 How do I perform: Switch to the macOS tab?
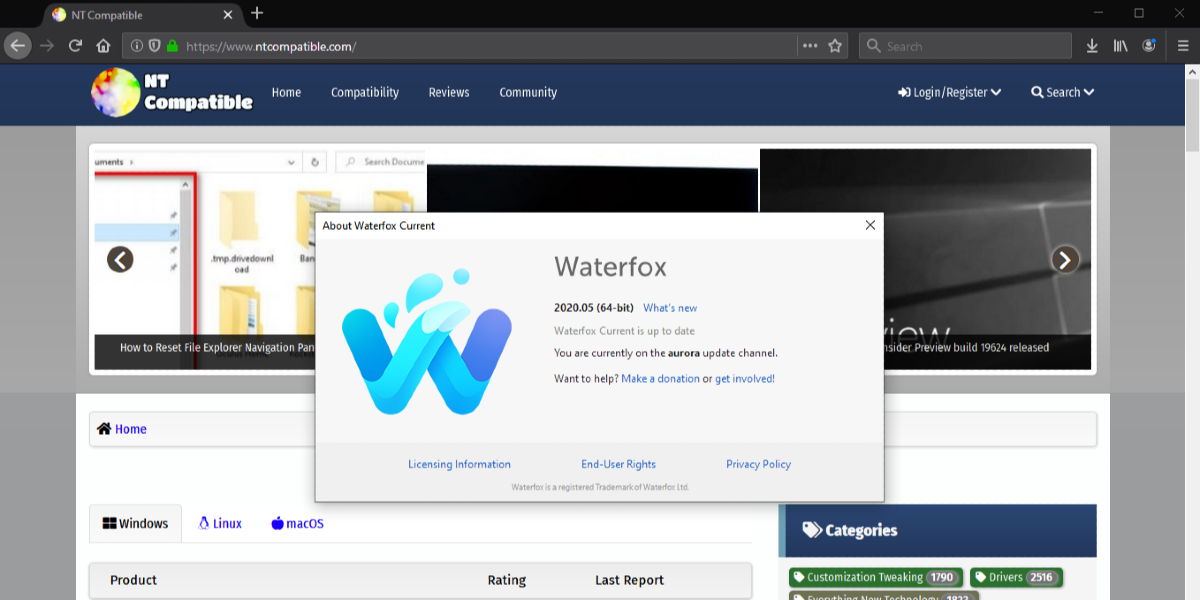tap(297, 523)
